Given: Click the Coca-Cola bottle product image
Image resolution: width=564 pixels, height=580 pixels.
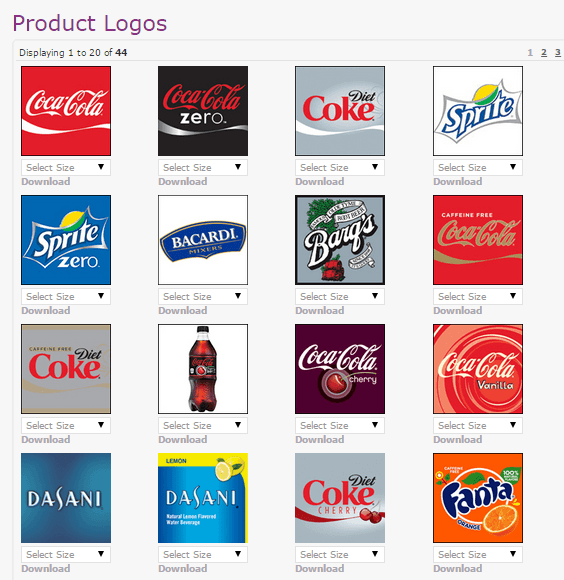Looking at the screenshot, I should tap(203, 369).
